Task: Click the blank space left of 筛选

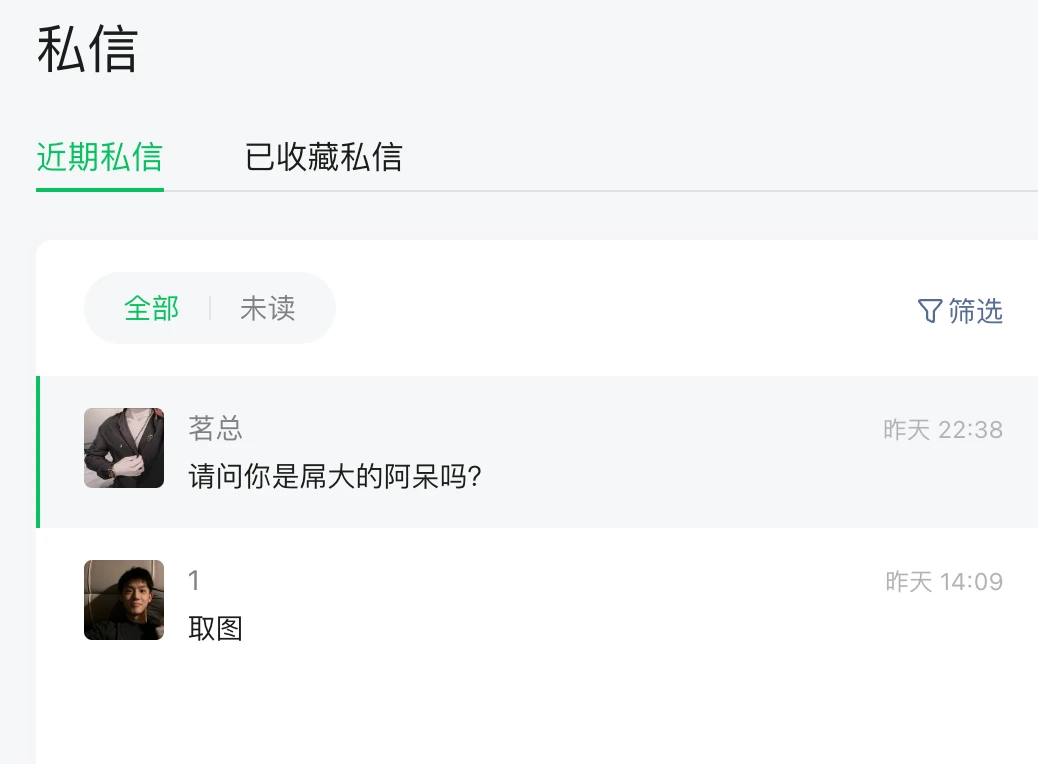Action: (x=620, y=310)
